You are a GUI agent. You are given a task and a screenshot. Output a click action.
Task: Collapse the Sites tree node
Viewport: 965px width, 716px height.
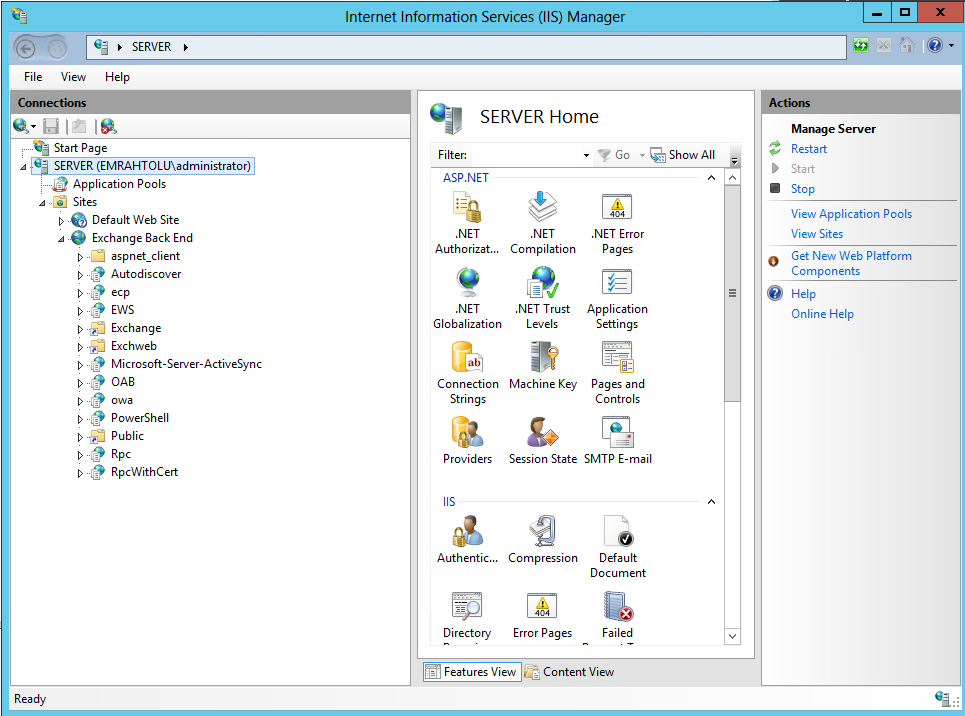pos(42,203)
